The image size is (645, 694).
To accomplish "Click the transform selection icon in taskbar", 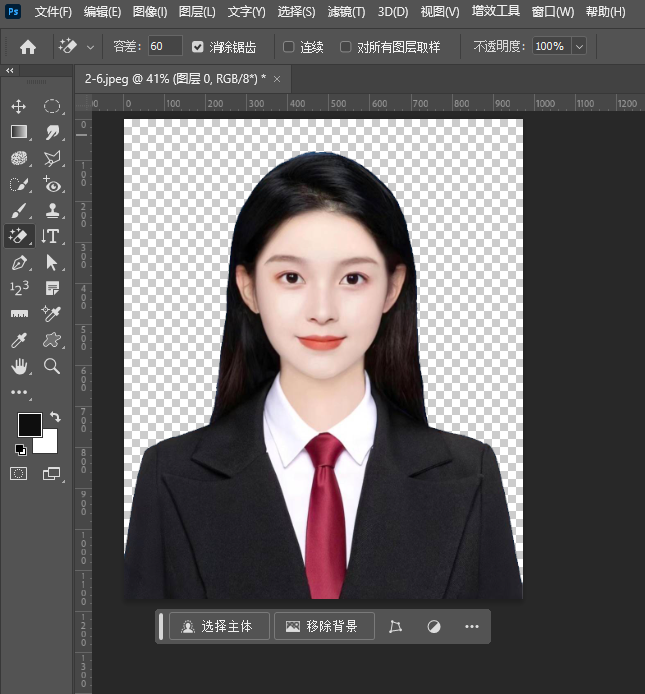I will [x=395, y=627].
